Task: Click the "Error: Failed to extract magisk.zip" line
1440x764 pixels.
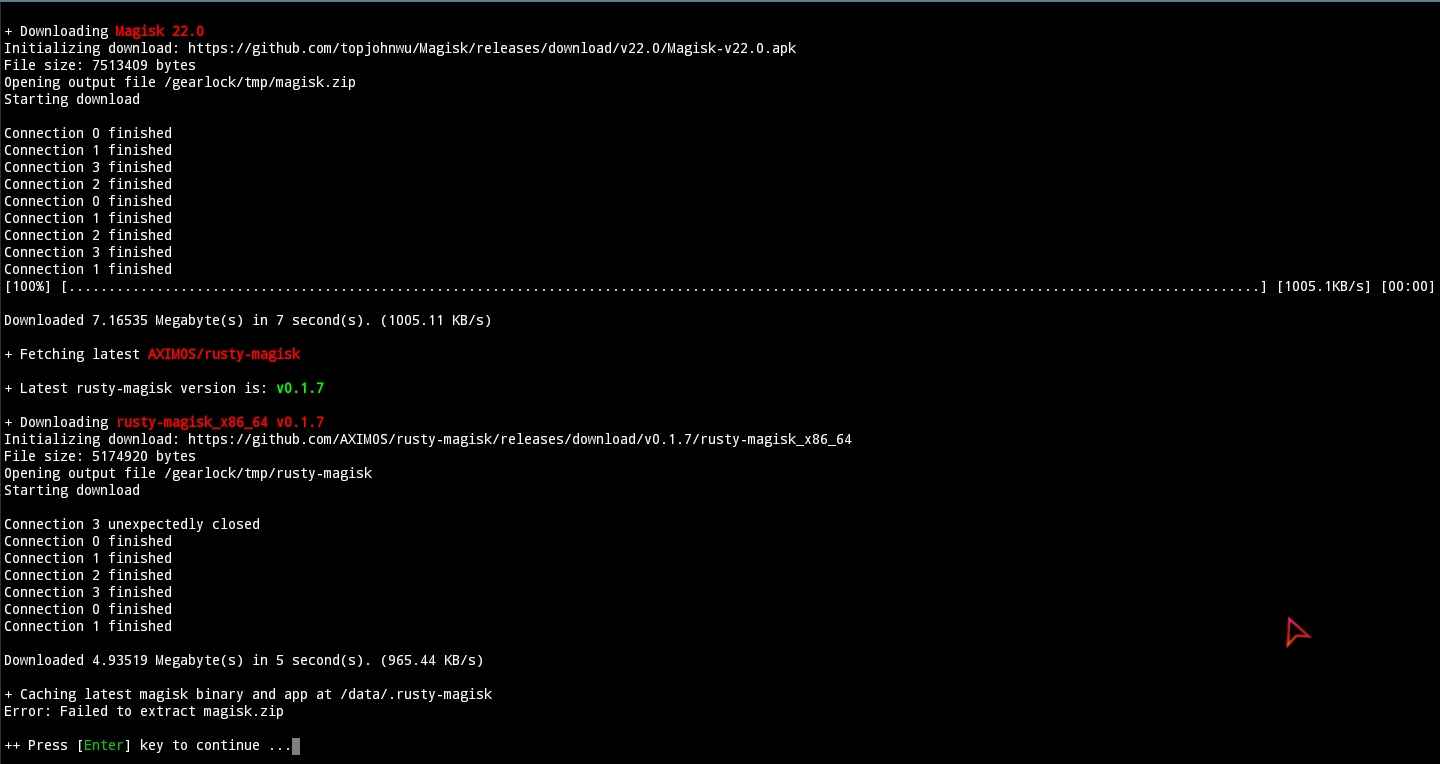Action: point(144,711)
